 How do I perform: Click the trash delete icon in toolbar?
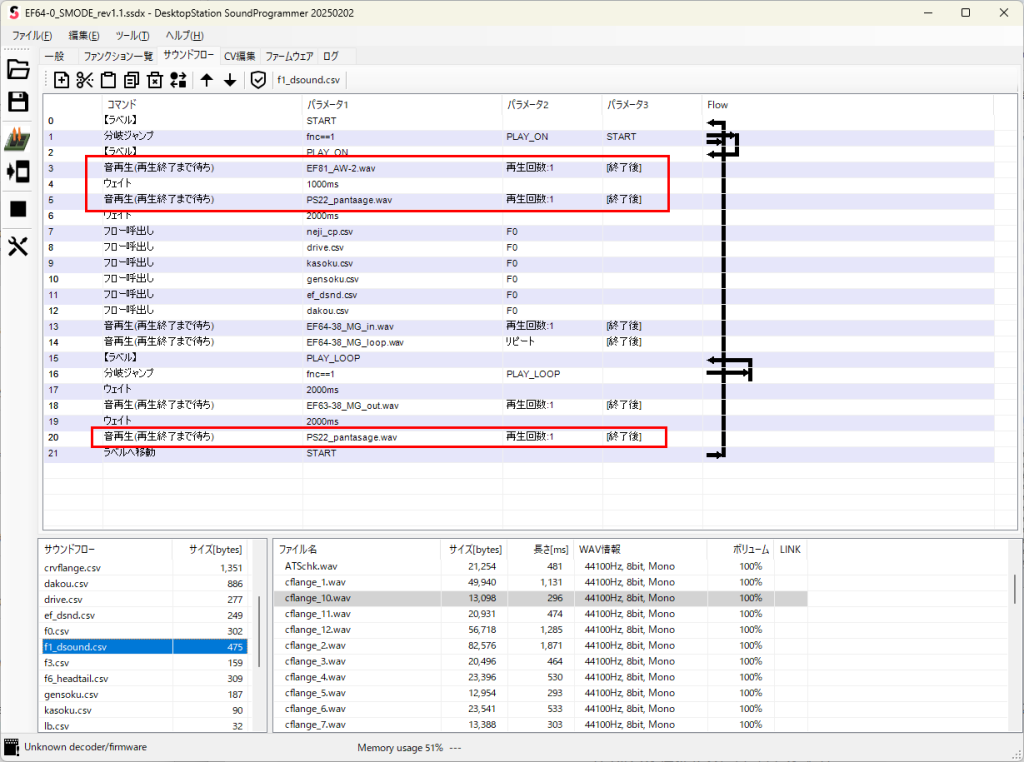tap(155, 80)
